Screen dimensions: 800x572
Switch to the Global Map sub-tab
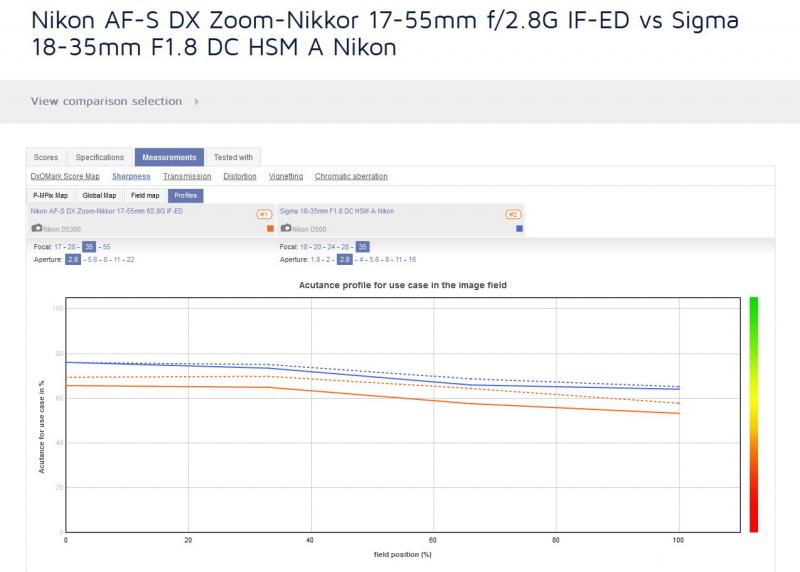pos(99,195)
